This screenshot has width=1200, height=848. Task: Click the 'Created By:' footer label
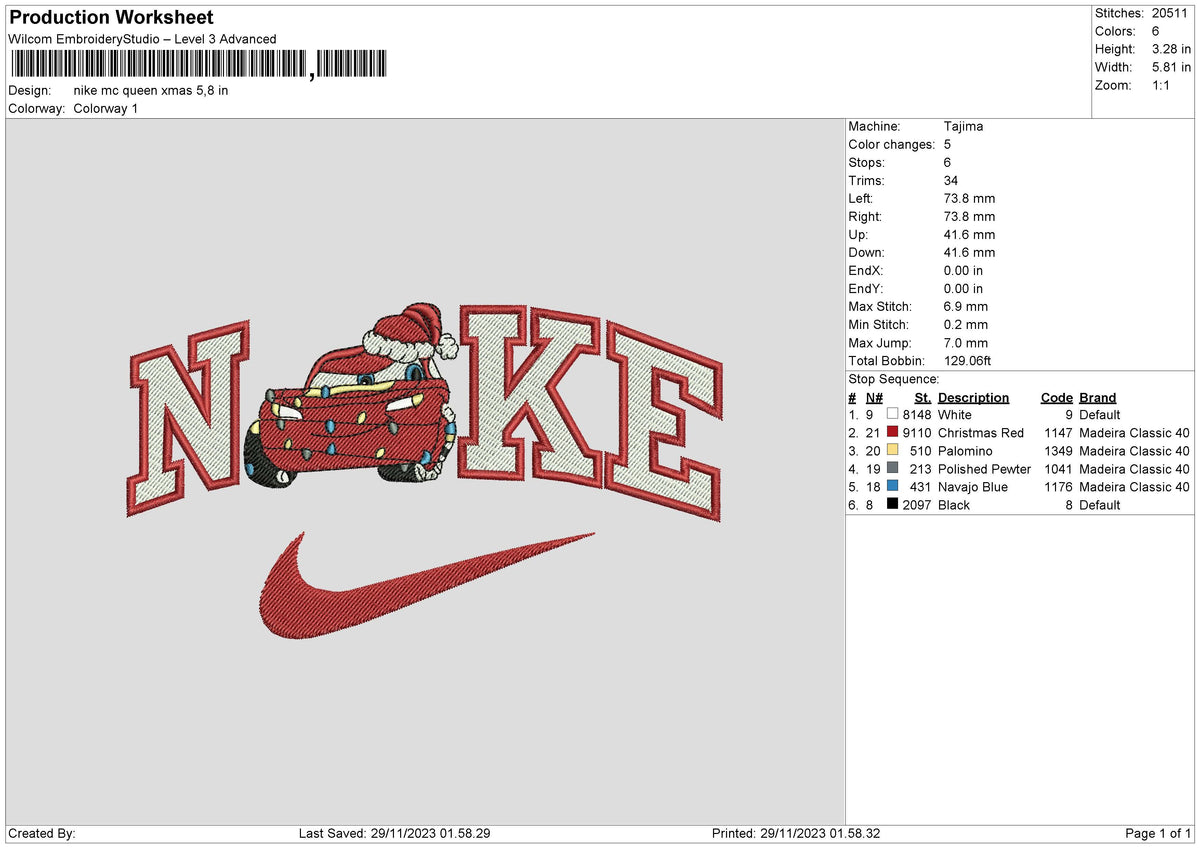point(42,833)
